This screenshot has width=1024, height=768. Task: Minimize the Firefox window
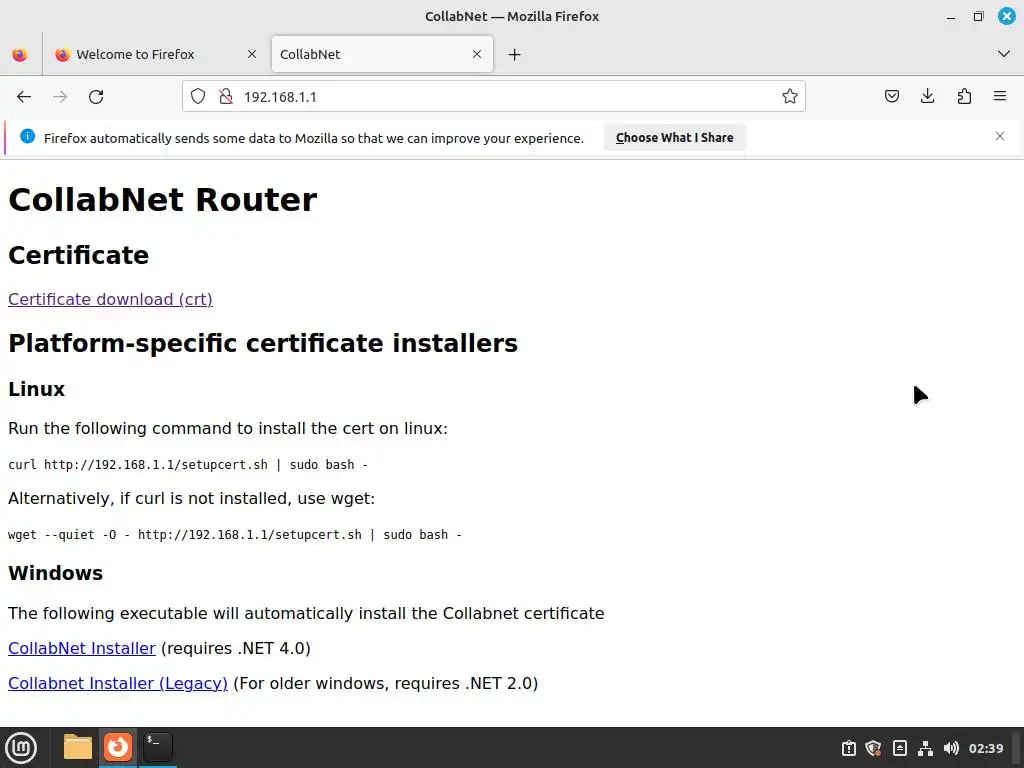951,17
